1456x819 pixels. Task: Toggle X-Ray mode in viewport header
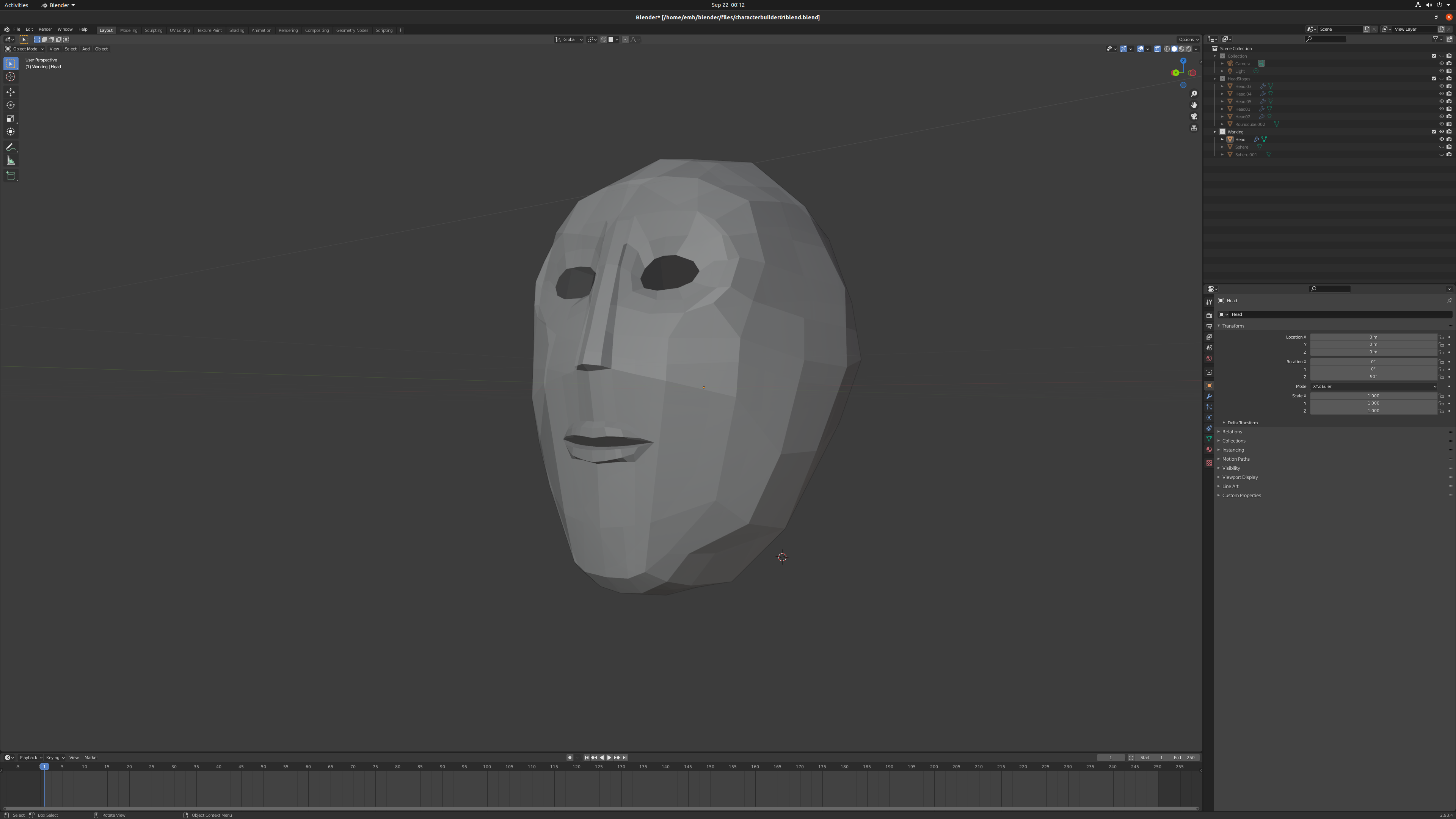1157,49
